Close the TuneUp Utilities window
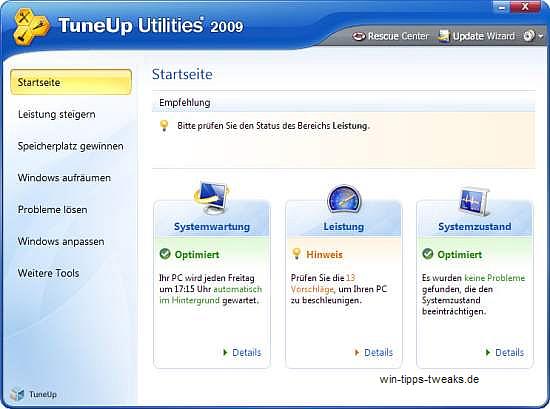Image resolution: width=550 pixels, height=409 pixels. pyautogui.click(x=525, y=7)
